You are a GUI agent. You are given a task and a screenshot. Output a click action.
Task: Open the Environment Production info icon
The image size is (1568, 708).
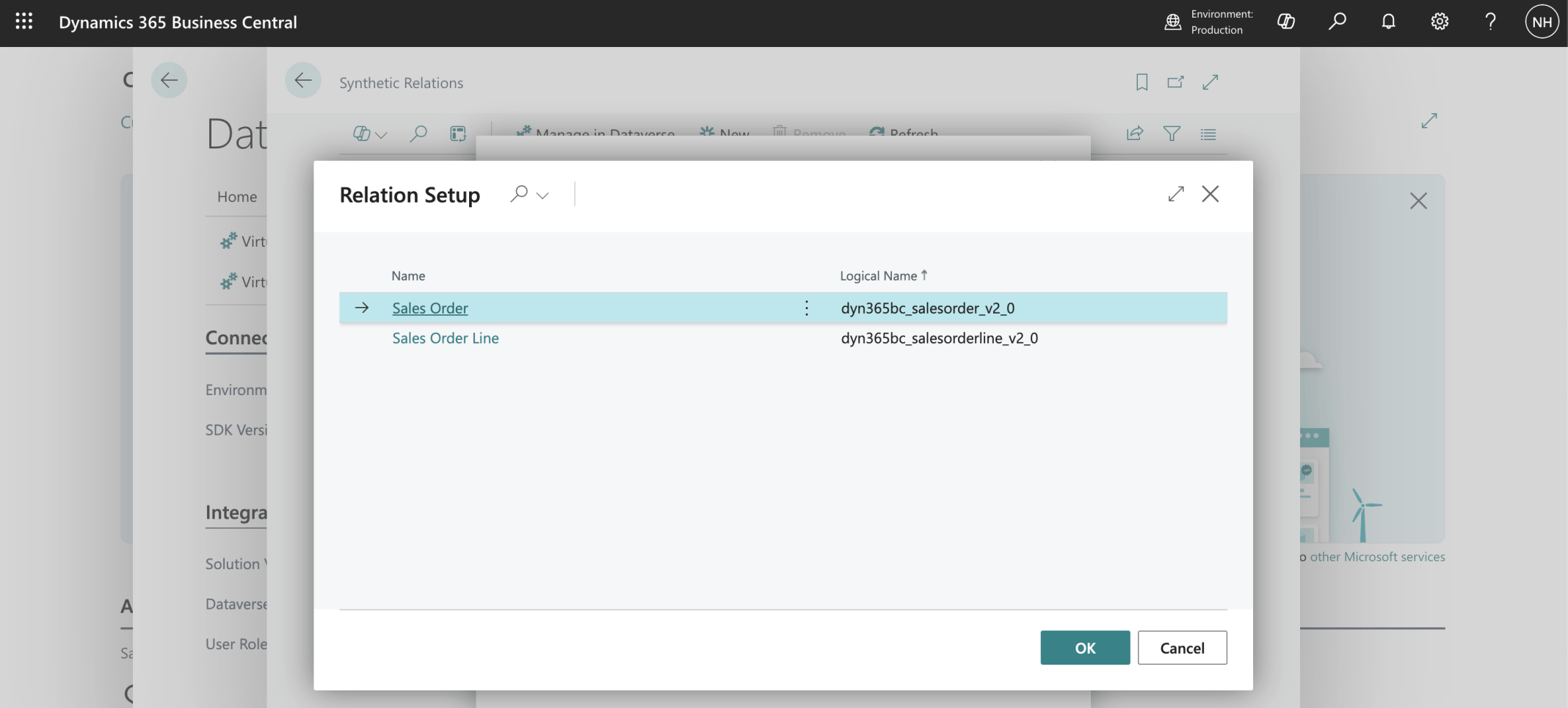(1173, 22)
